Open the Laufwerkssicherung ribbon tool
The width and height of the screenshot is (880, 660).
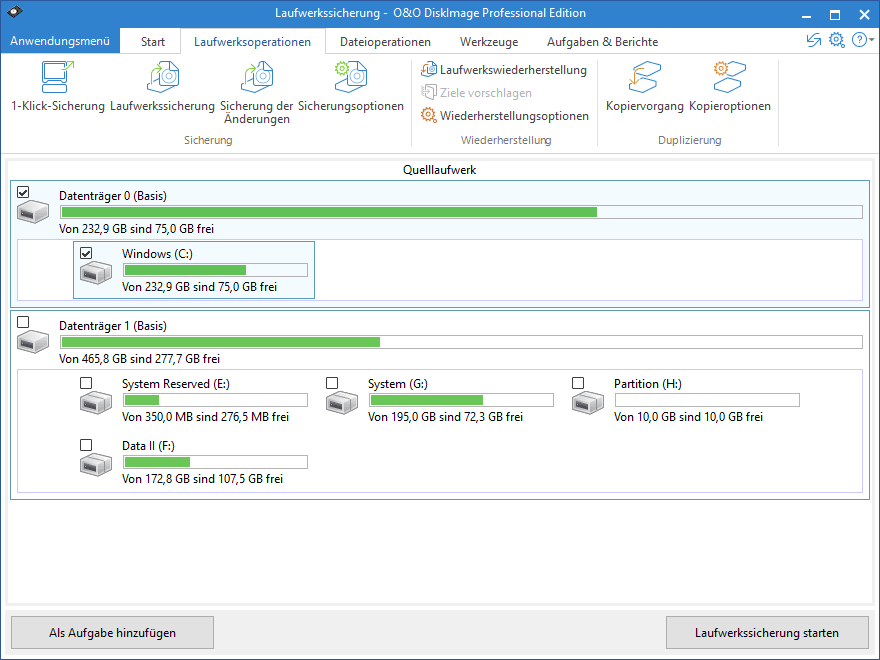pos(162,87)
